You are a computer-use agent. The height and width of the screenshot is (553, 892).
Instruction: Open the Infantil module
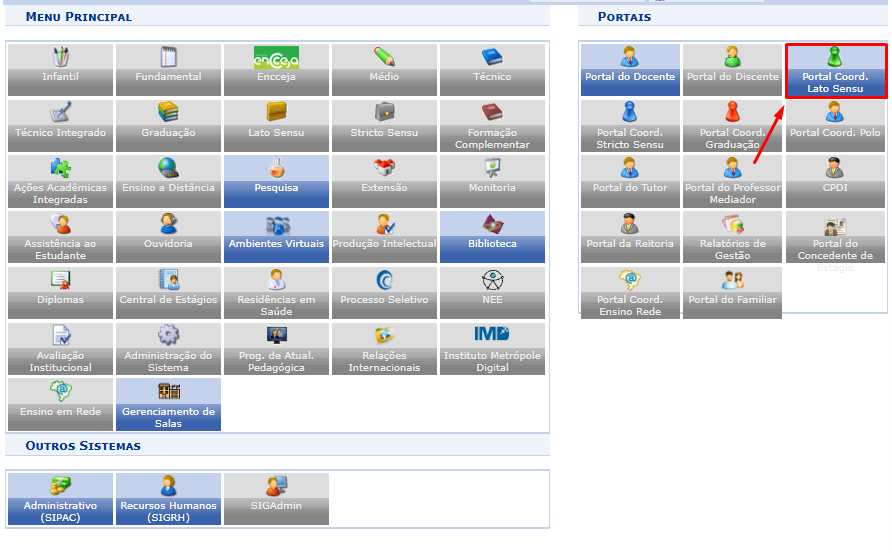[60, 69]
